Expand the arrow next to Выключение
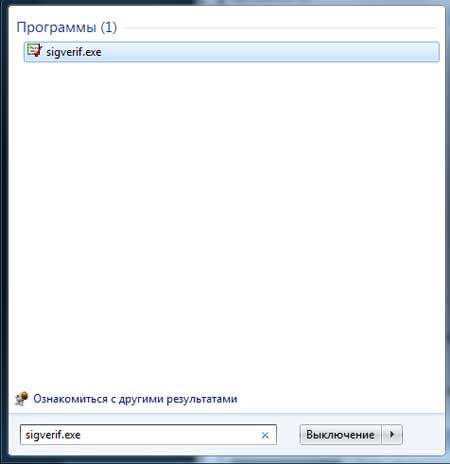Image resolution: width=450 pixels, height=464 pixels. pyautogui.click(x=392, y=434)
